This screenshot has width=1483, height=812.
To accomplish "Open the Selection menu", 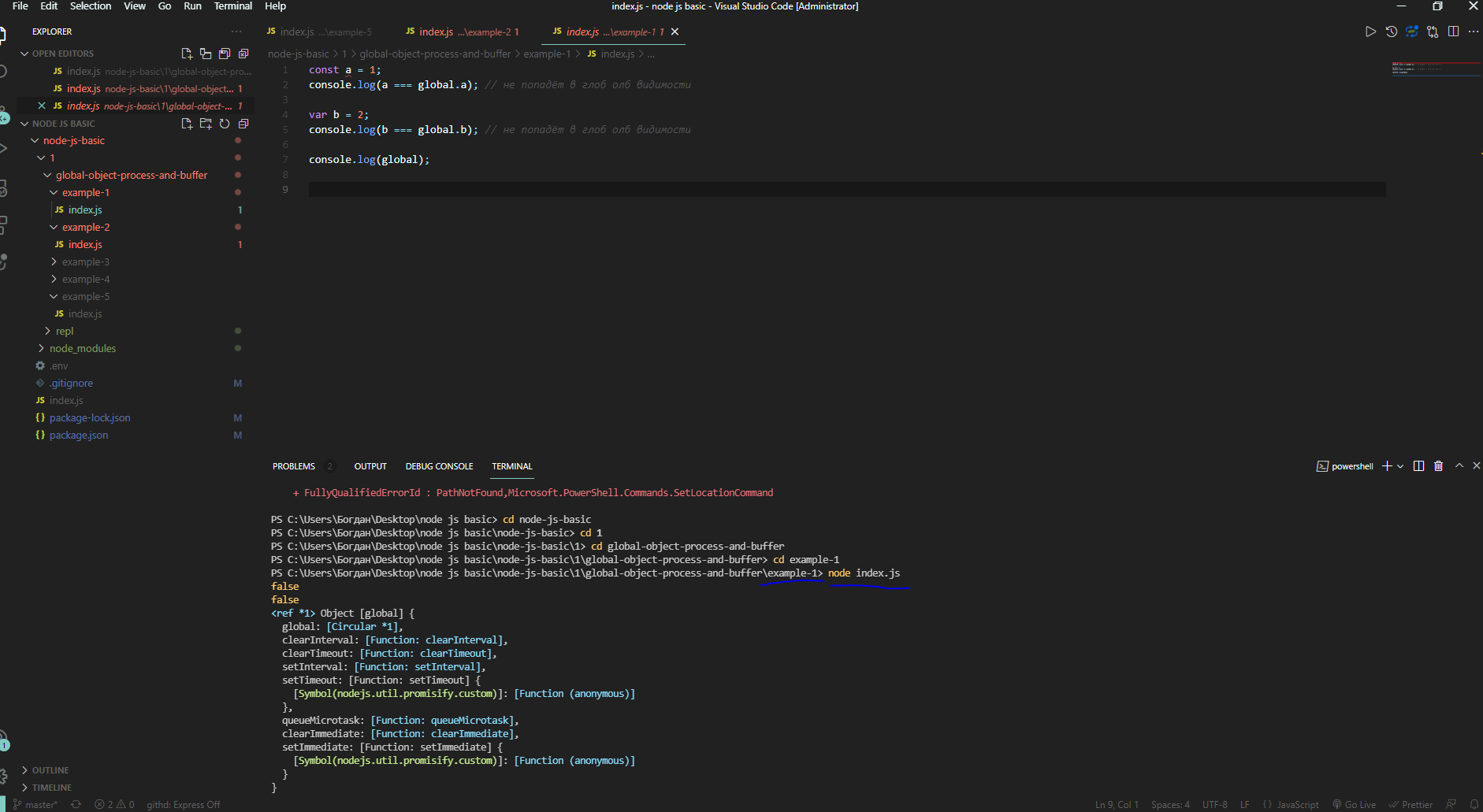I will click(x=91, y=6).
